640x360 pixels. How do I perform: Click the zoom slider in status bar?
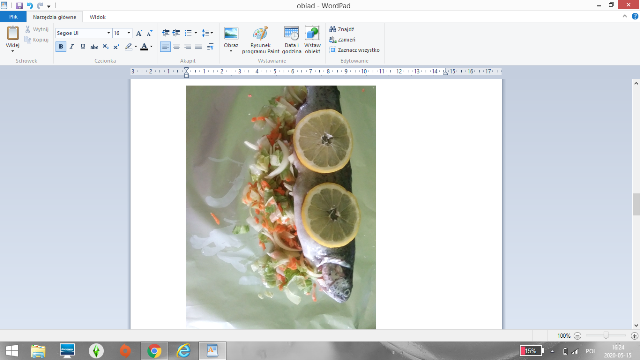[x=606, y=336]
